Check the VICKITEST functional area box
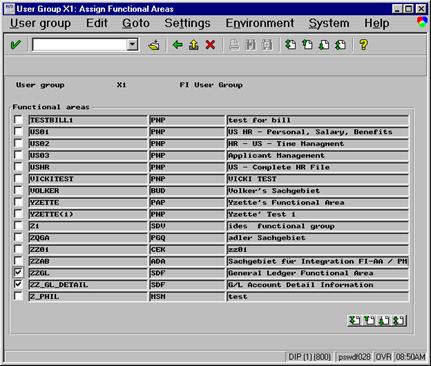The height and width of the screenshot is (366, 431). tap(18, 178)
